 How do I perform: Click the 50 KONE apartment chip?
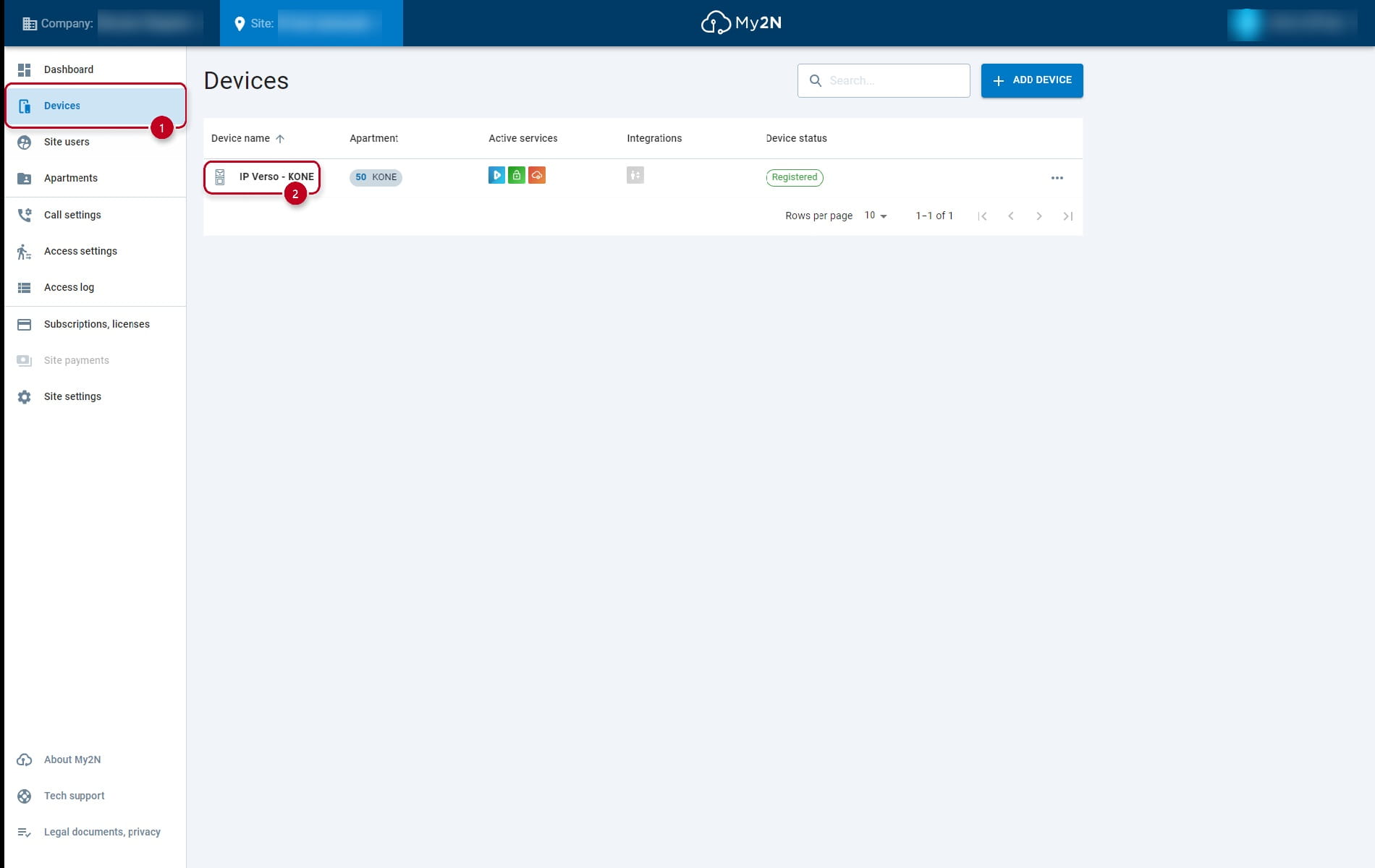tap(376, 177)
